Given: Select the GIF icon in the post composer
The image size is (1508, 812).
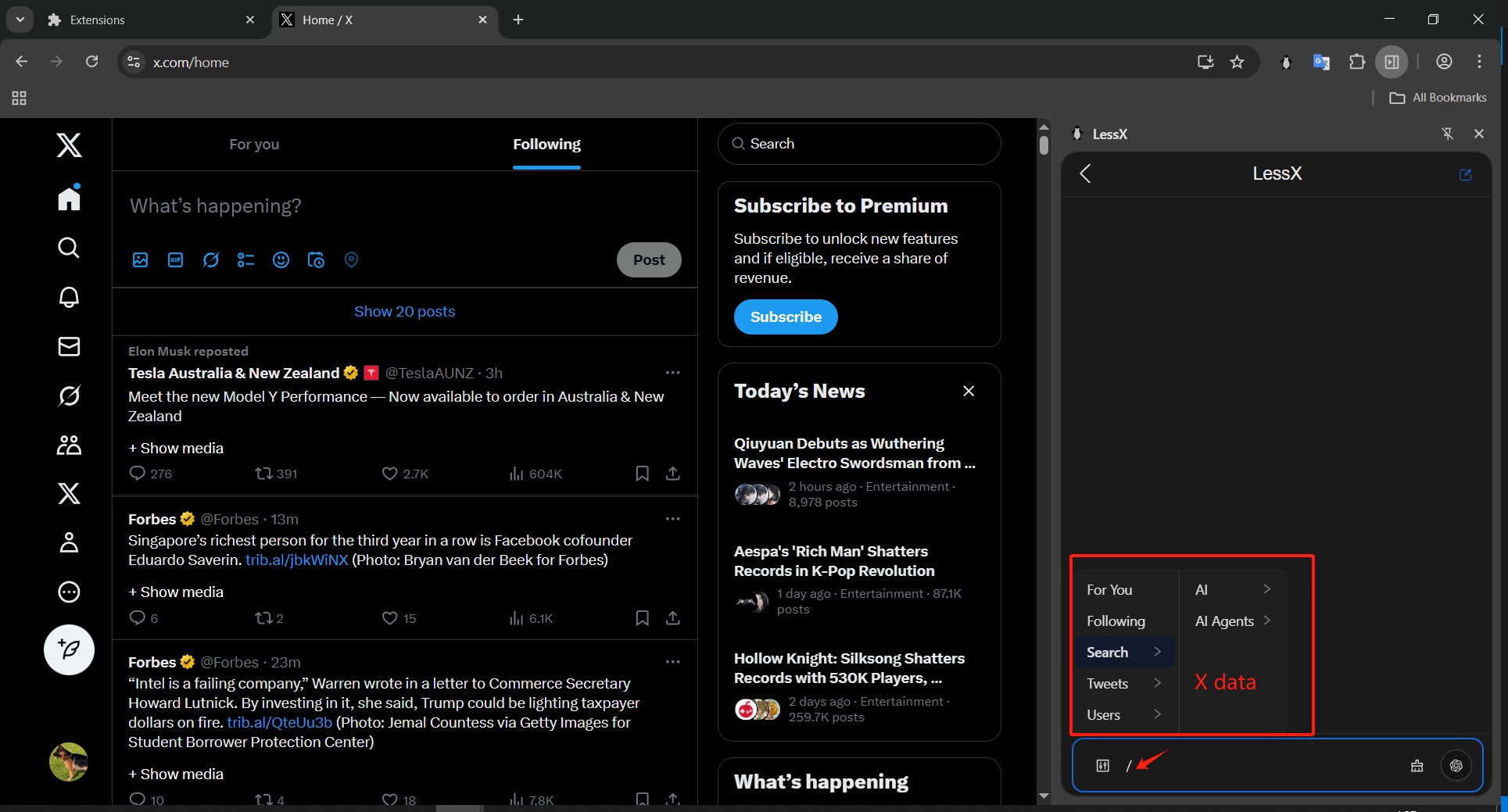Looking at the screenshot, I should point(175,259).
